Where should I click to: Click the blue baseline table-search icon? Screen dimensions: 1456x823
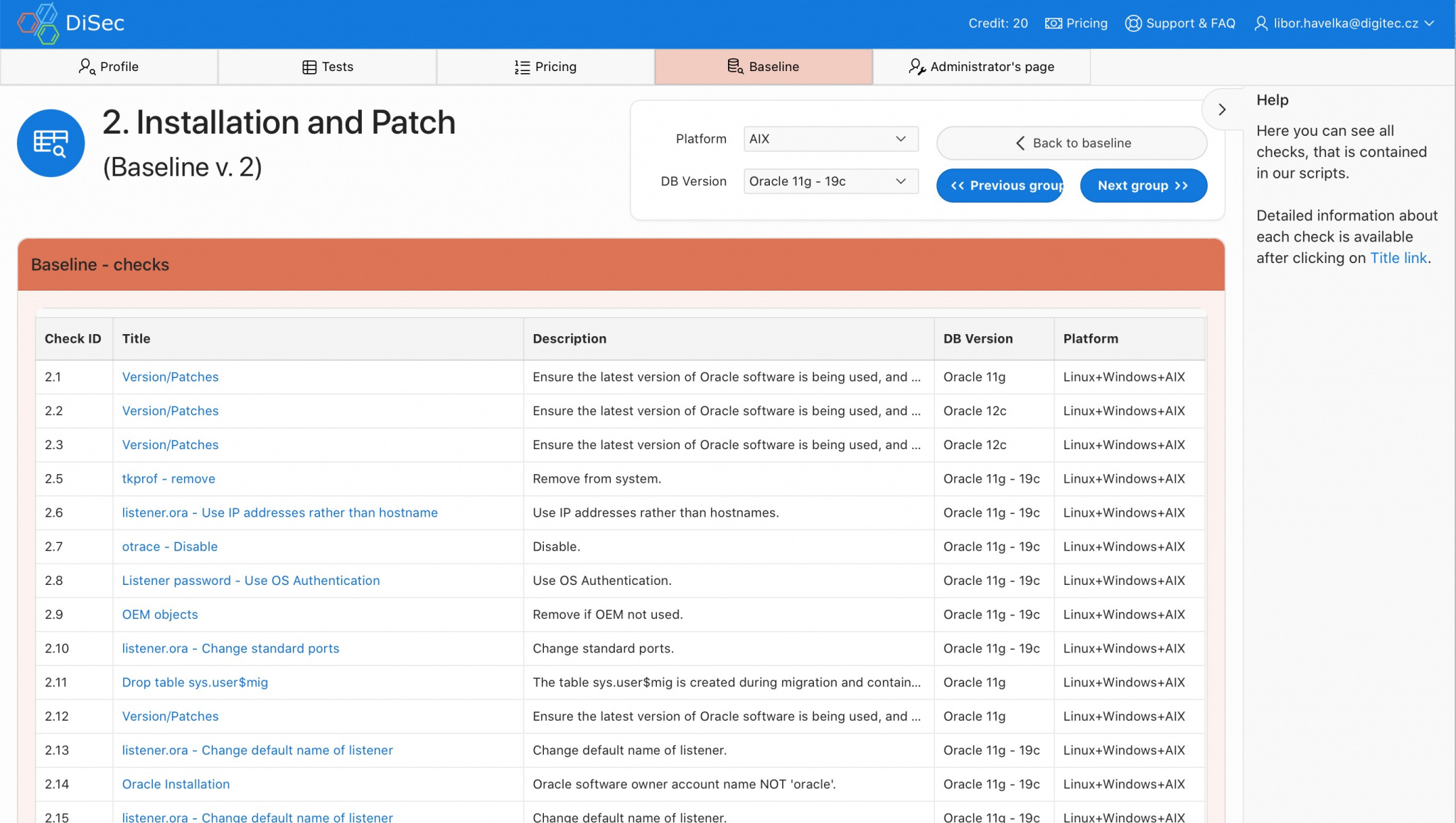(x=51, y=143)
